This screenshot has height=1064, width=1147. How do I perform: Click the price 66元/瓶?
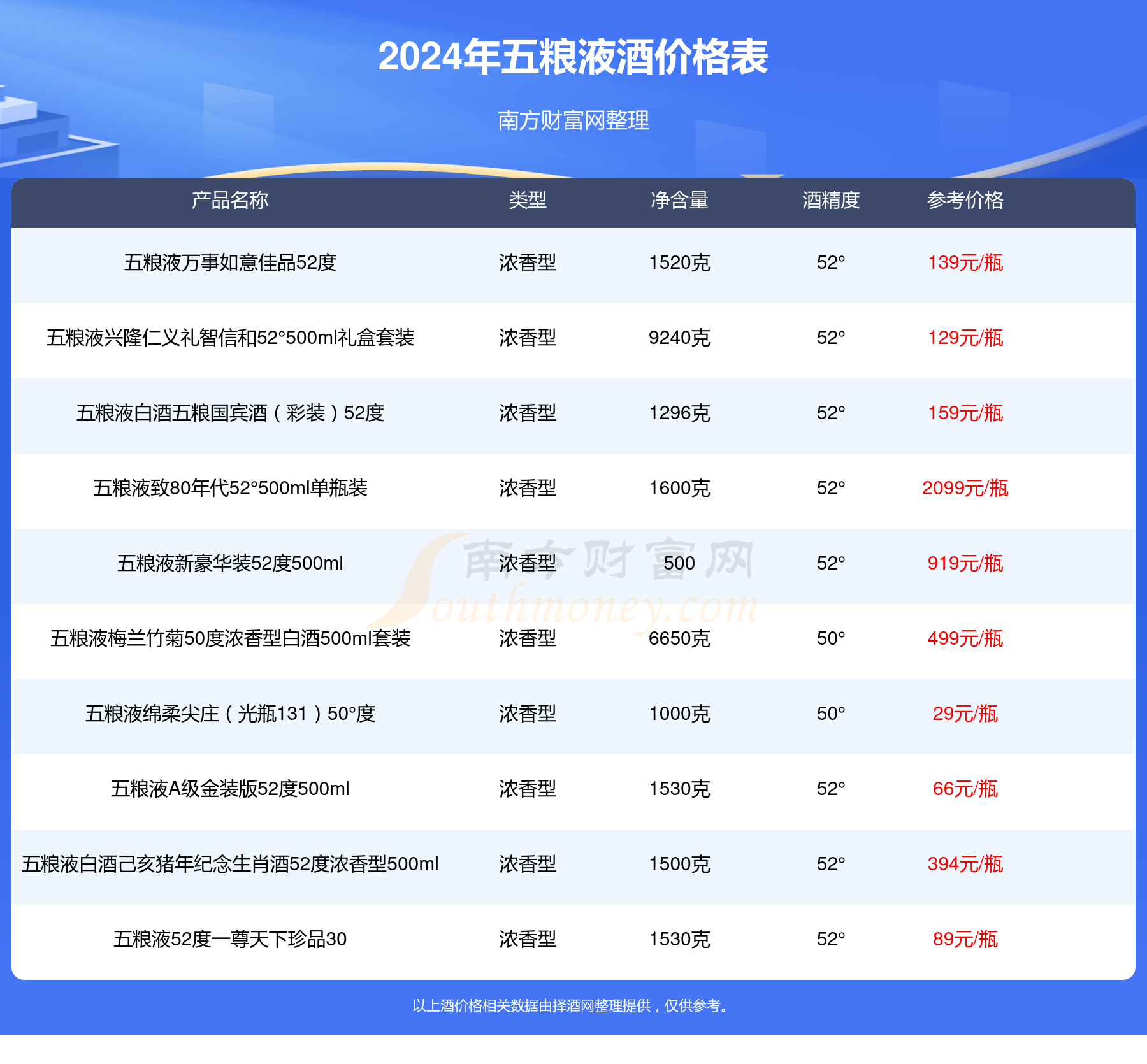click(965, 789)
